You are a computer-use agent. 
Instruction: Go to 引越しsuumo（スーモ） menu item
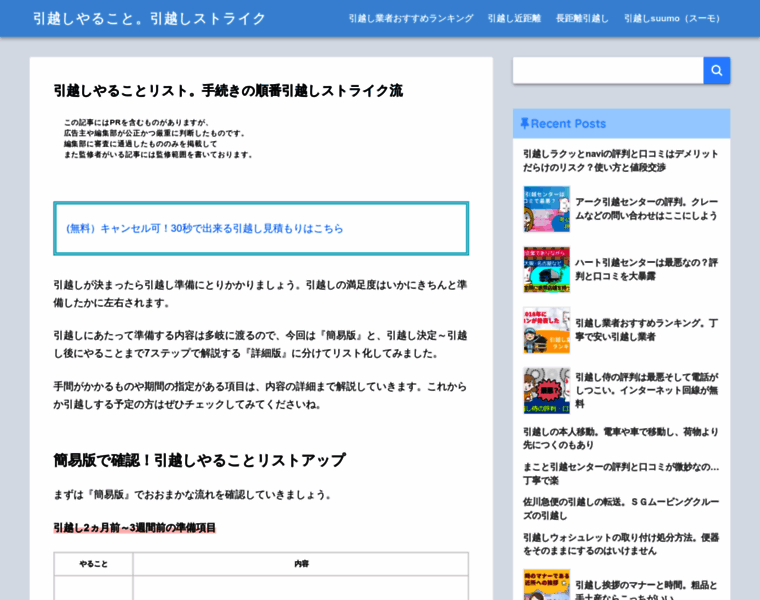point(673,18)
